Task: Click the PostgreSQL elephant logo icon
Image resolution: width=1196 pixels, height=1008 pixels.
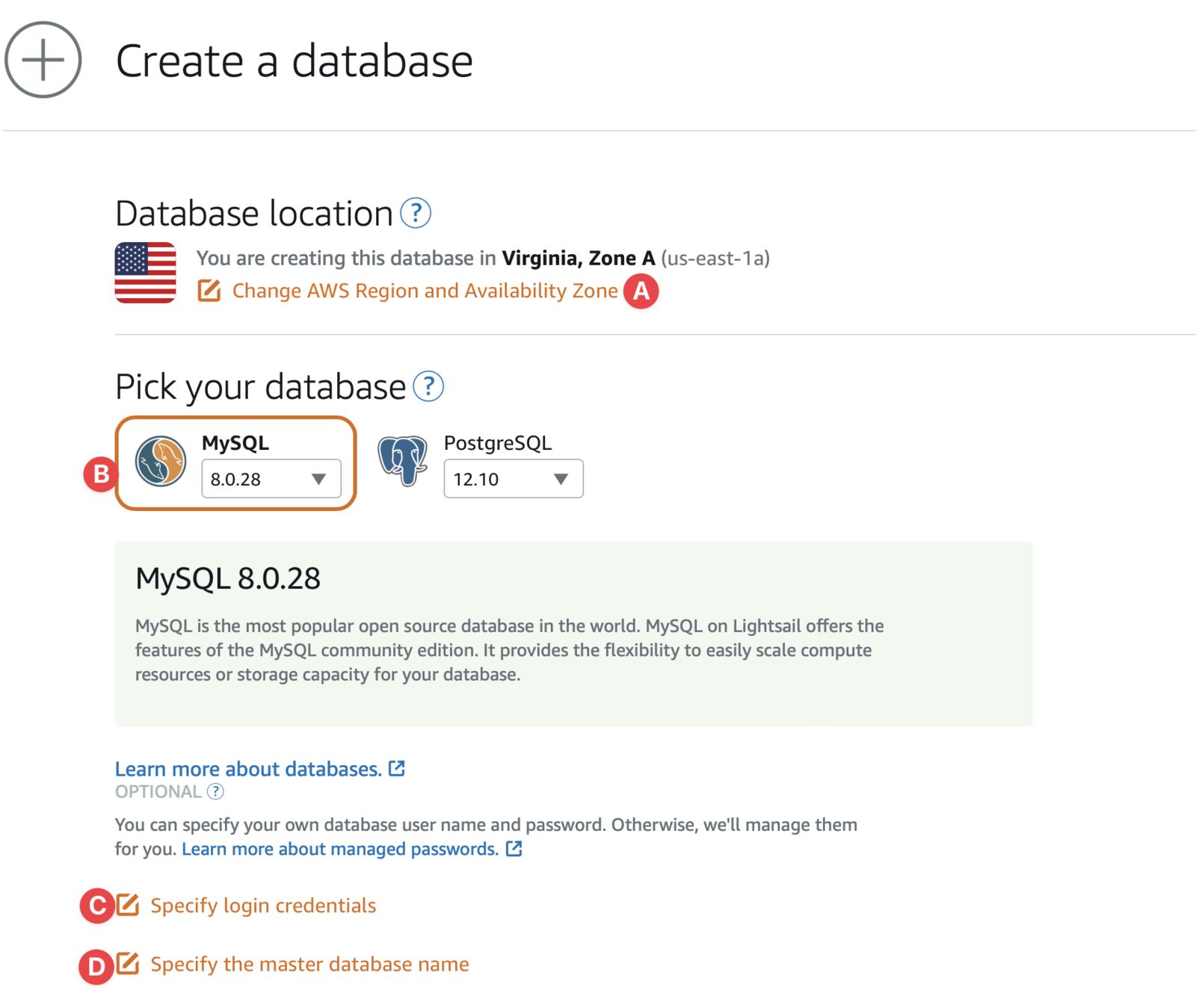Action: (x=403, y=460)
